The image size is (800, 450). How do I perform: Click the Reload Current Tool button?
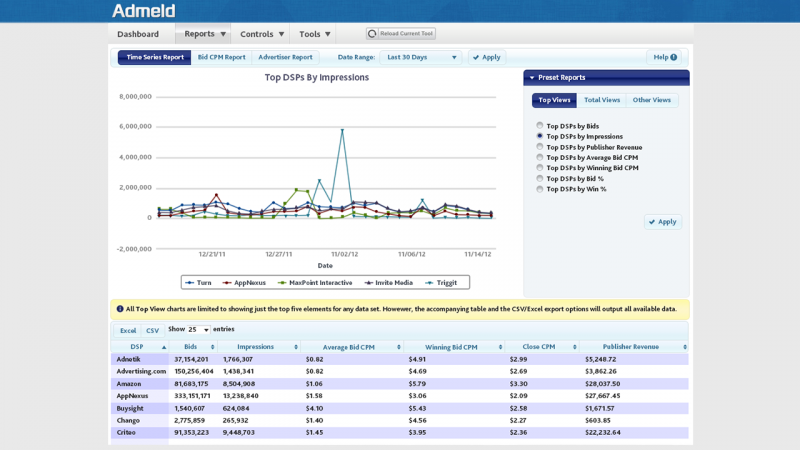pos(401,34)
